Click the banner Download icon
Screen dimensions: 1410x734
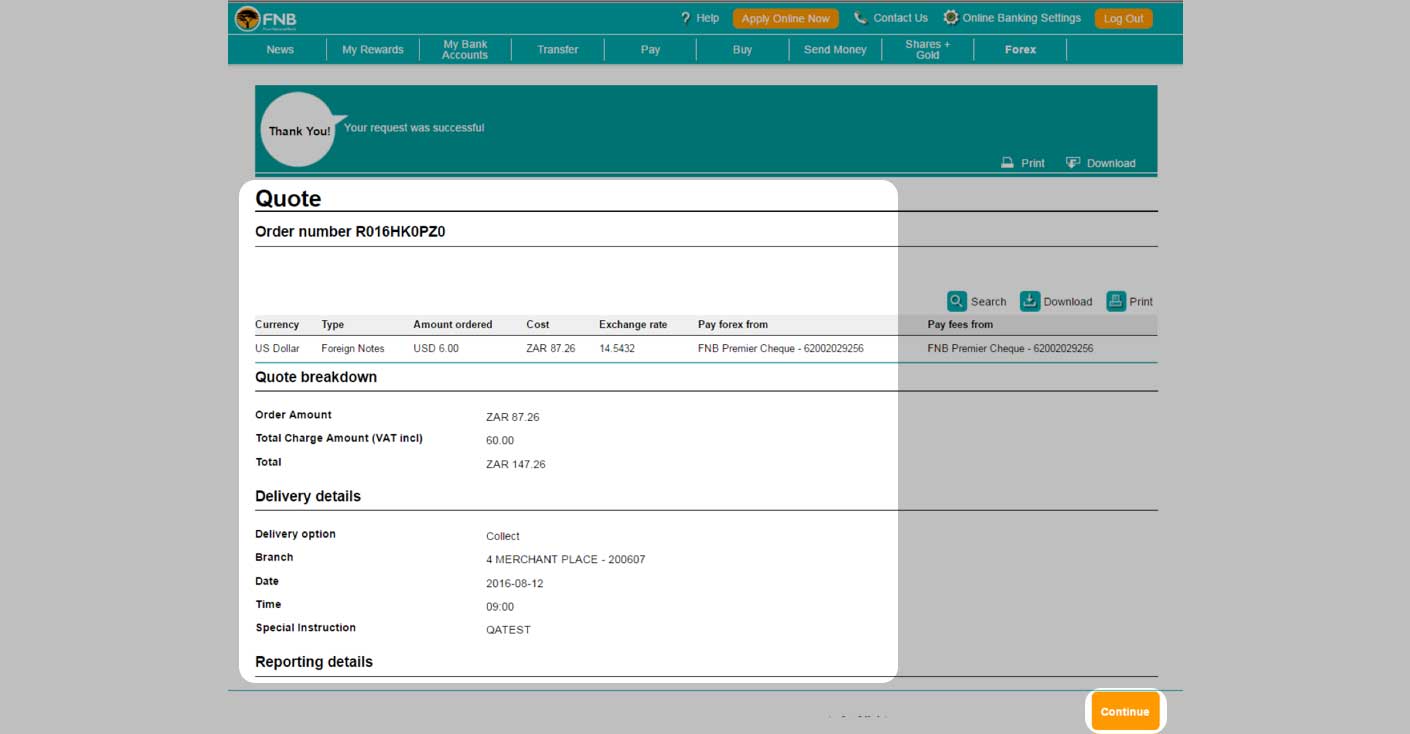1073,163
